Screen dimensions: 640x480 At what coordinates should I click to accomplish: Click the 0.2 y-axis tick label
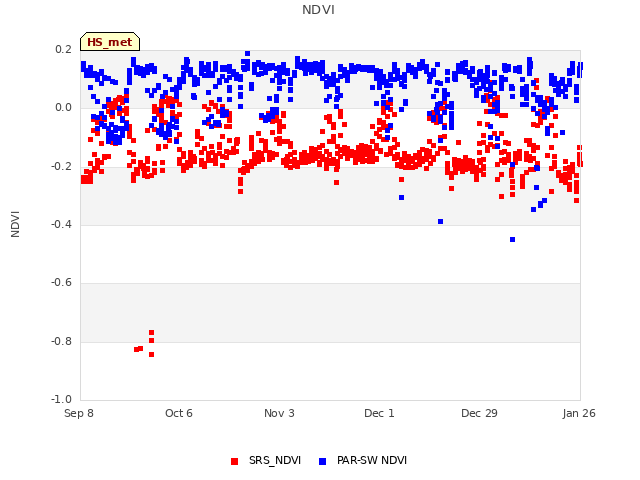click(63, 49)
